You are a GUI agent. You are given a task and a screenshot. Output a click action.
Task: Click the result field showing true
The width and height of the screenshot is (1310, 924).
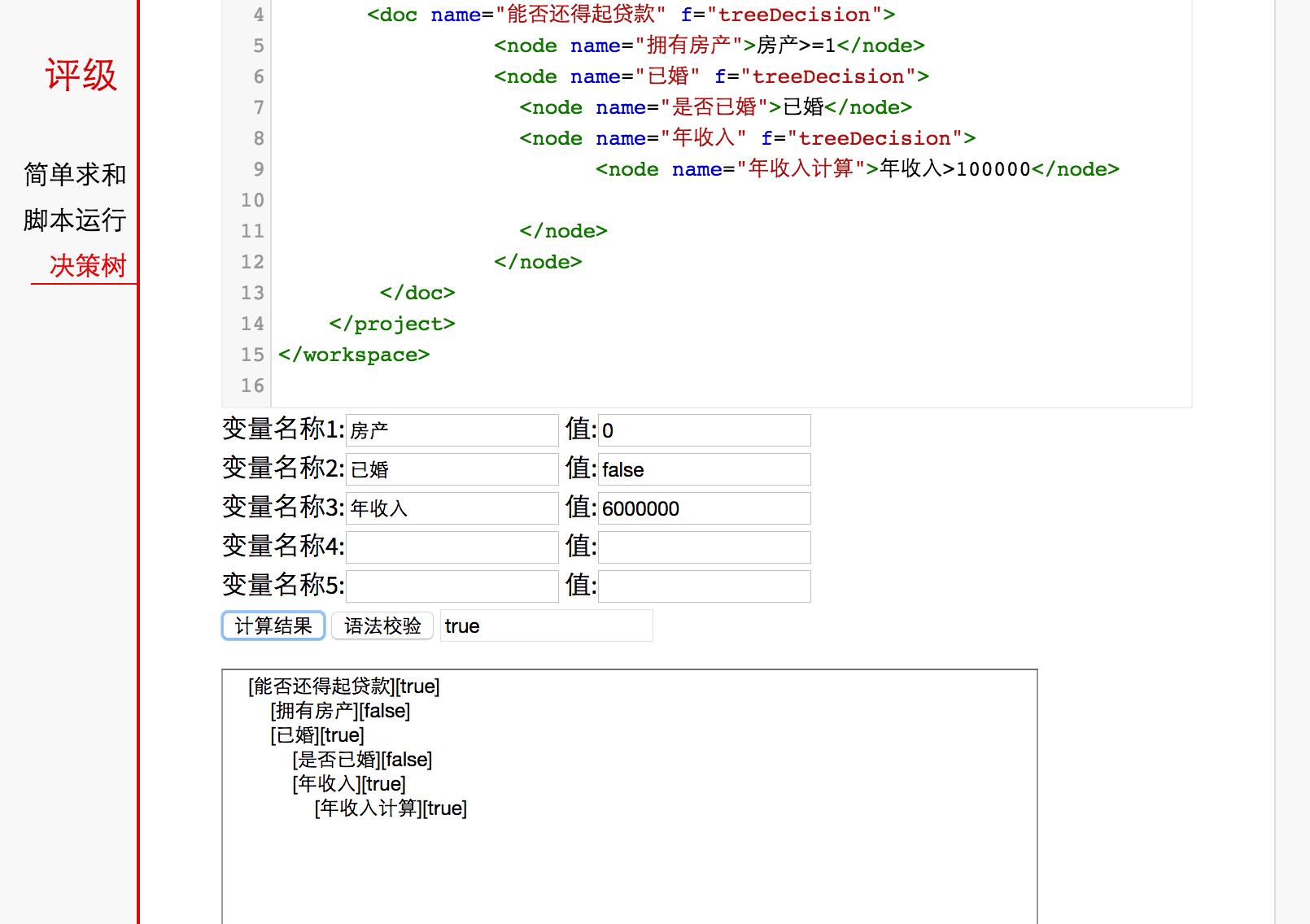tap(546, 625)
